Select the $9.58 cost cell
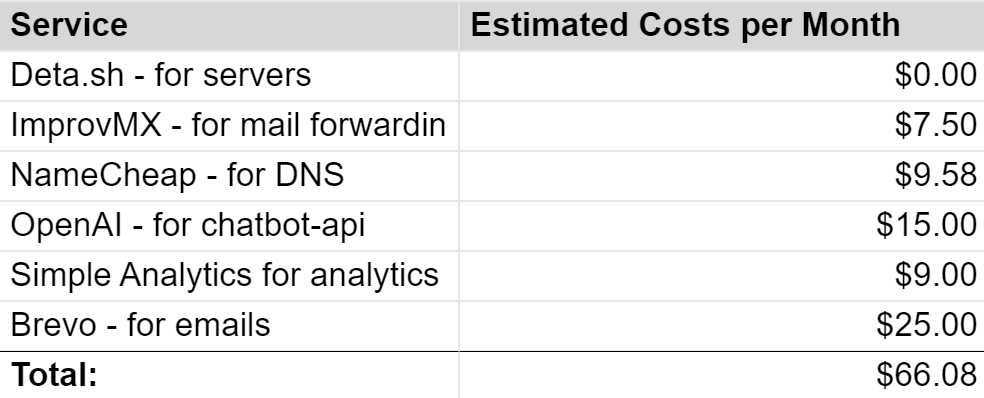 coord(722,176)
